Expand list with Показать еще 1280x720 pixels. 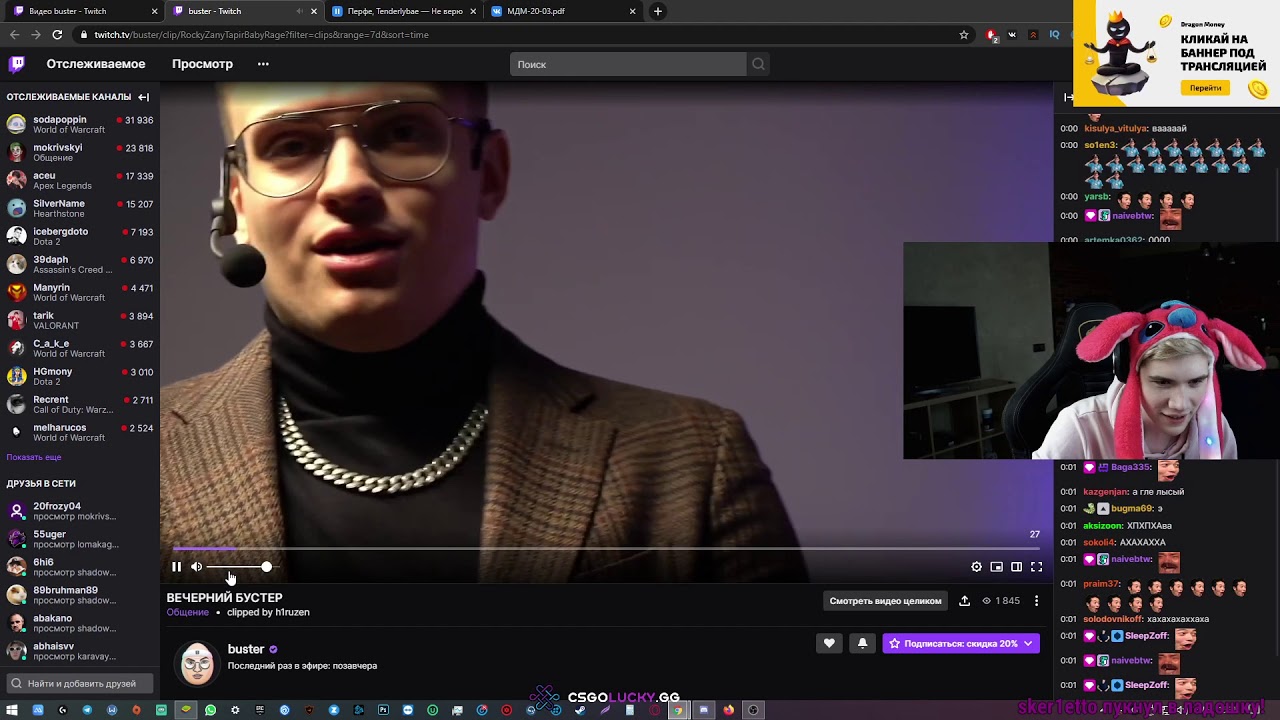click(x=34, y=457)
